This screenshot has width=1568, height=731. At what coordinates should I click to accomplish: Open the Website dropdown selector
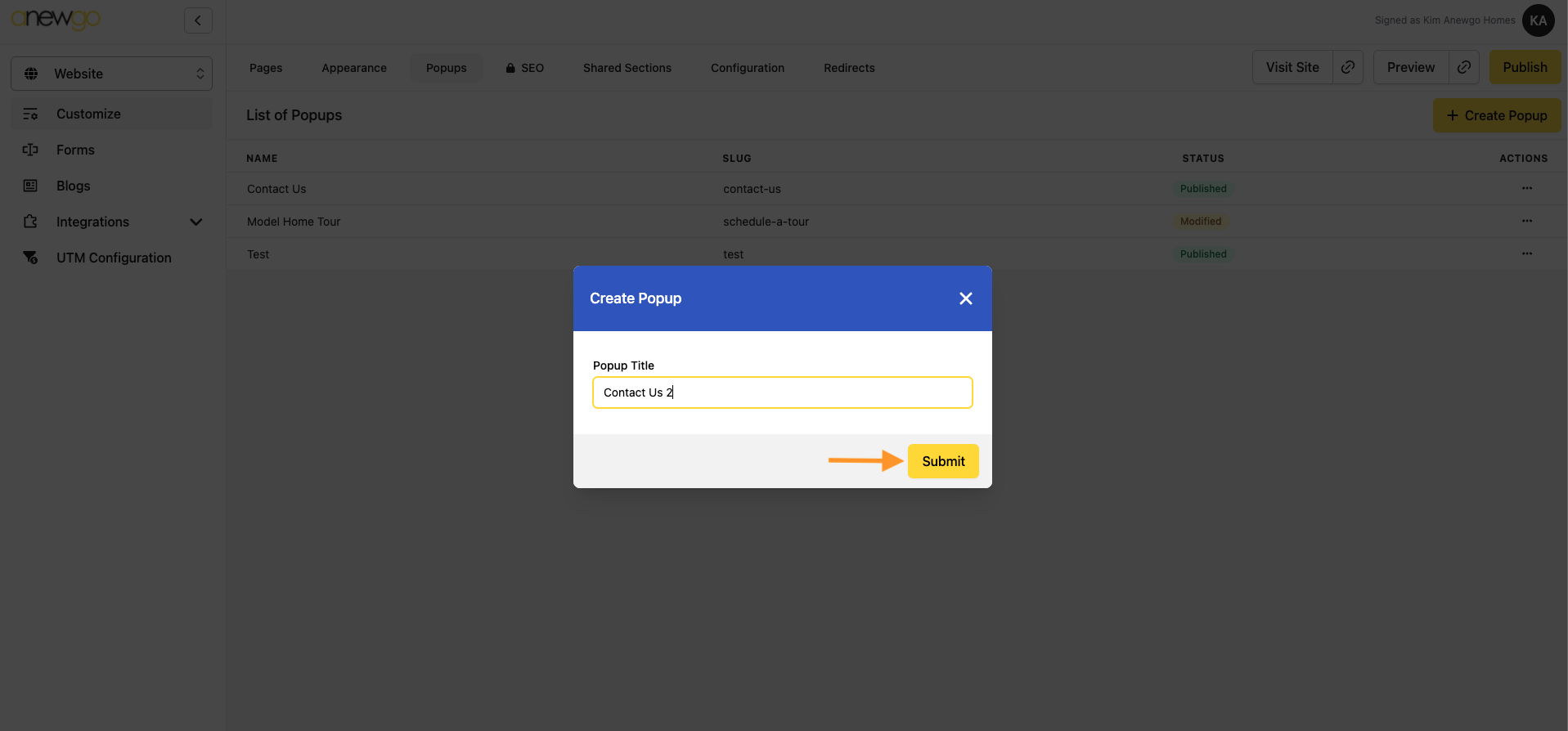pos(111,74)
